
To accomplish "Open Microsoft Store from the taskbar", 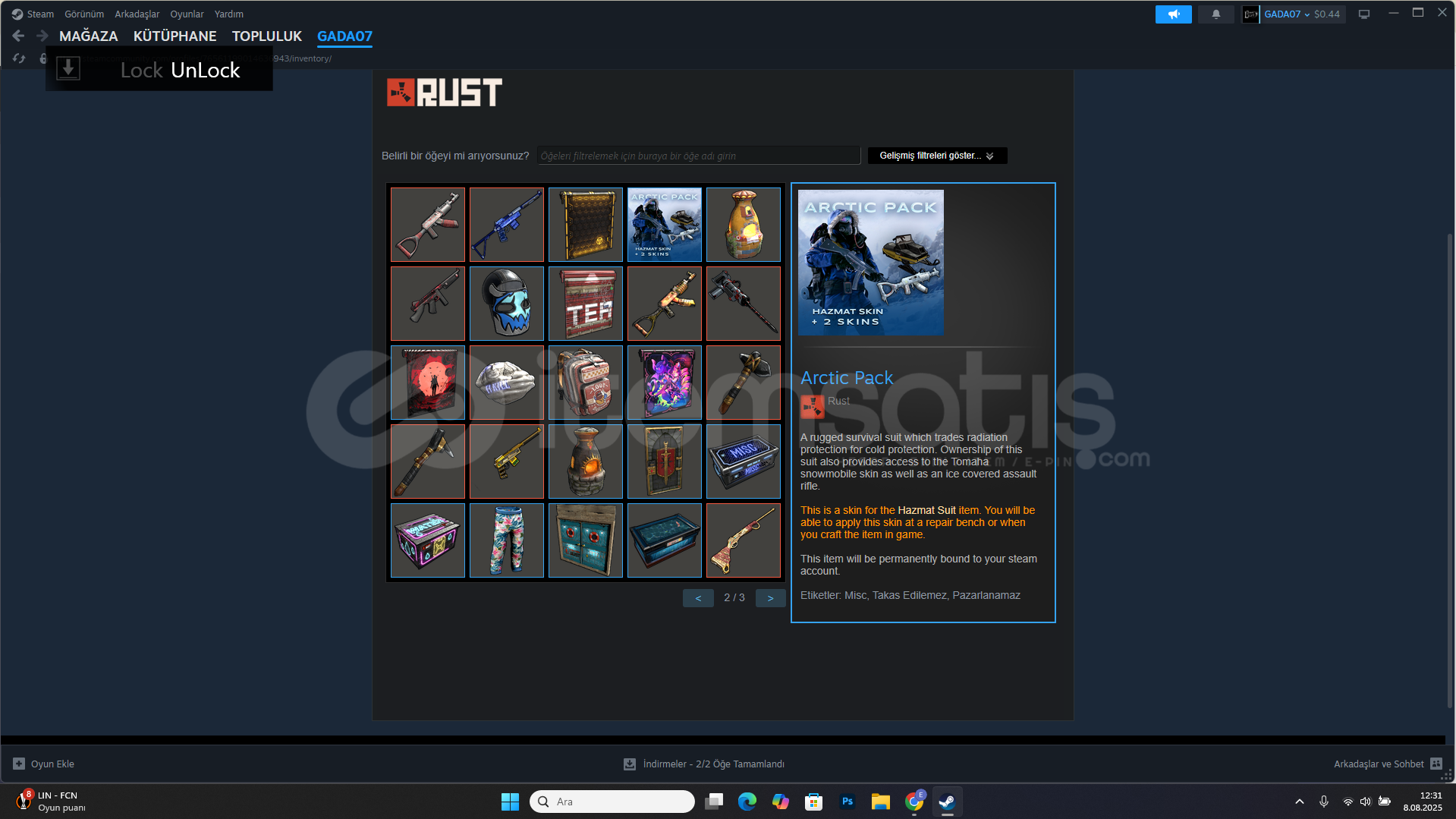I will click(814, 802).
